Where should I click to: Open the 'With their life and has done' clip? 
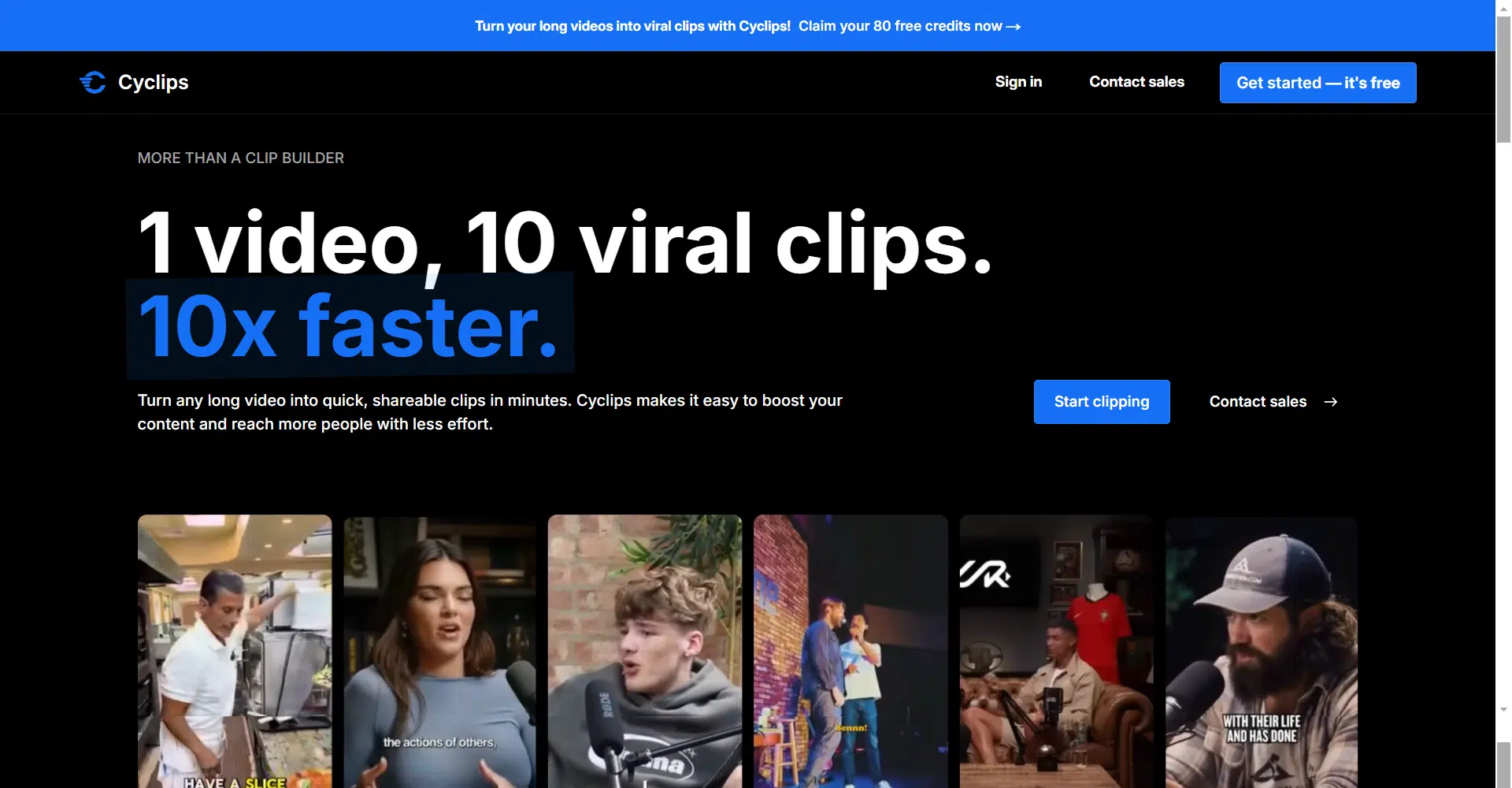[1261, 650]
